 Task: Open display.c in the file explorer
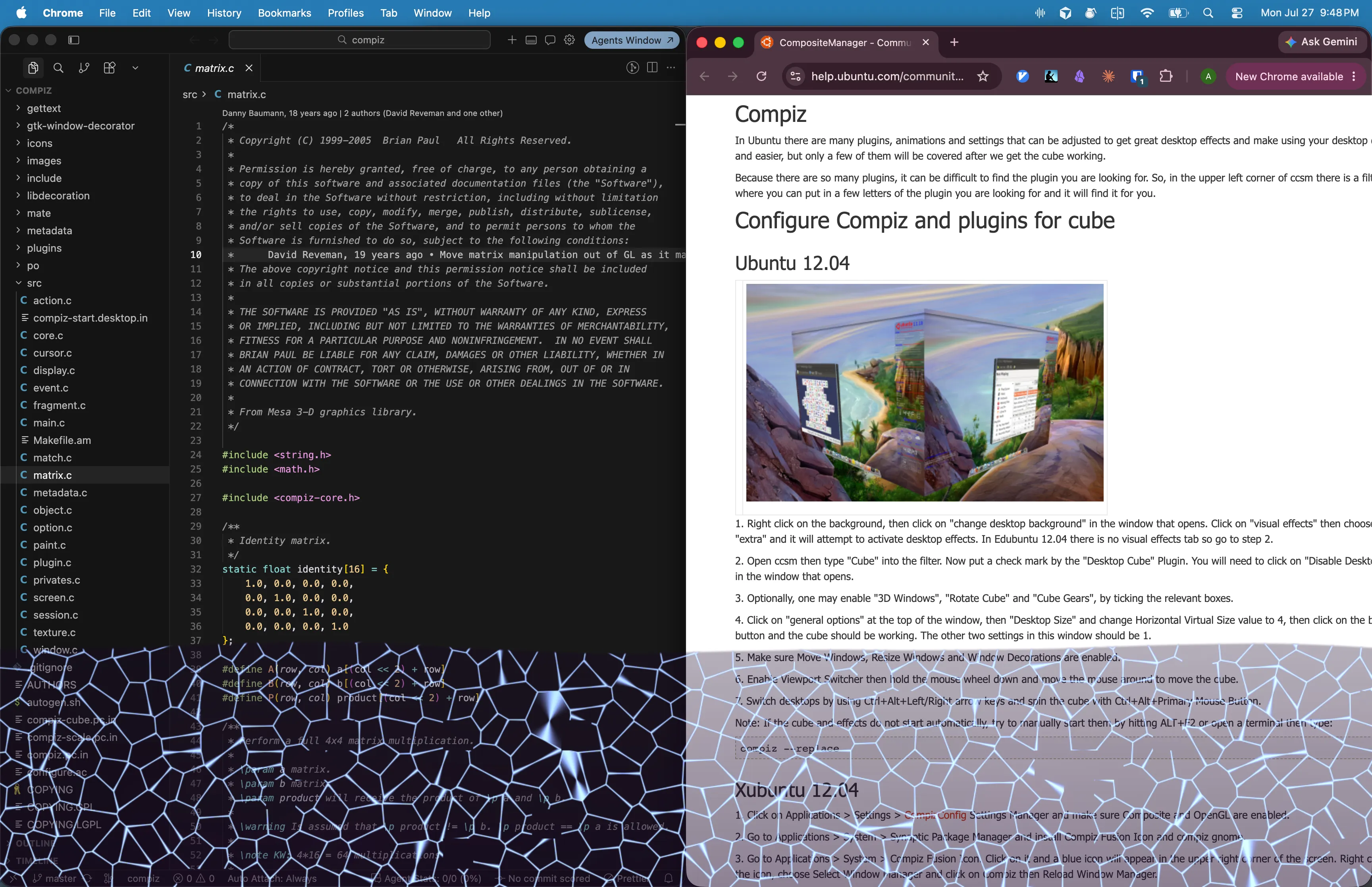86,370
